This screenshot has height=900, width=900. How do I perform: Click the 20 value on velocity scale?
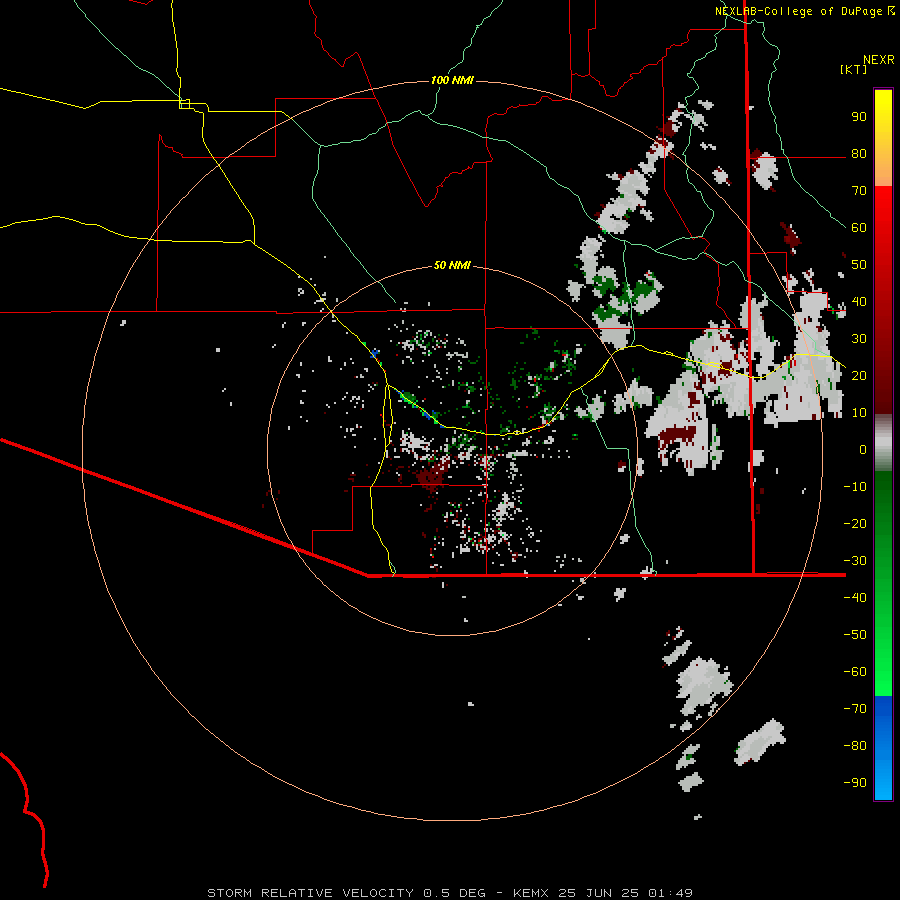(859, 375)
